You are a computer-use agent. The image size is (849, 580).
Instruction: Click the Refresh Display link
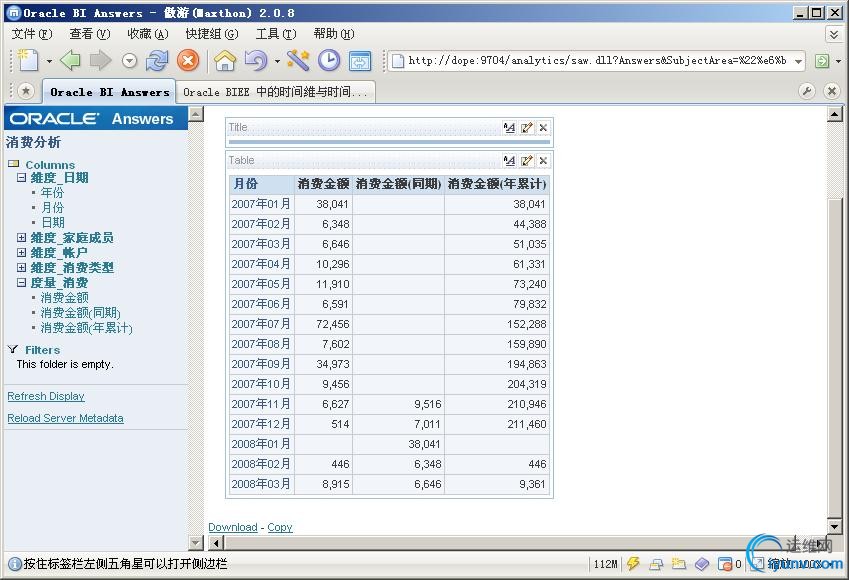pos(46,396)
